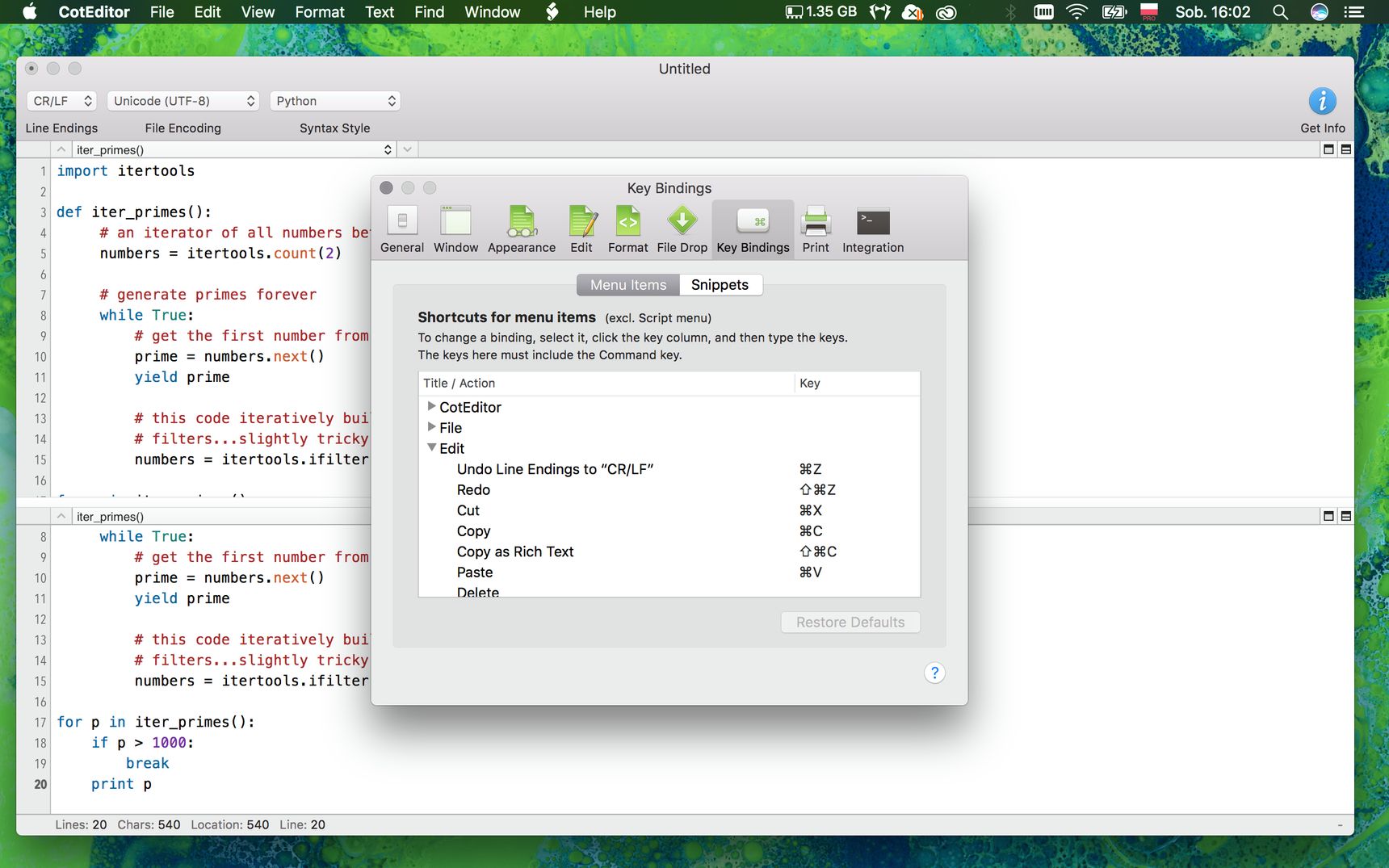Open Integration preferences pane
This screenshot has width=1389, height=868.
[873, 229]
